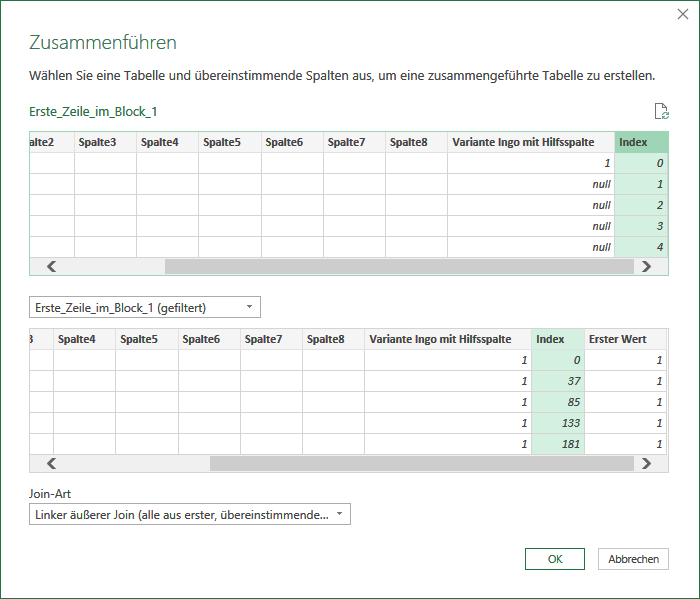Select Index column header in bottom table
This screenshot has height=599, width=700.
click(558, 339)
